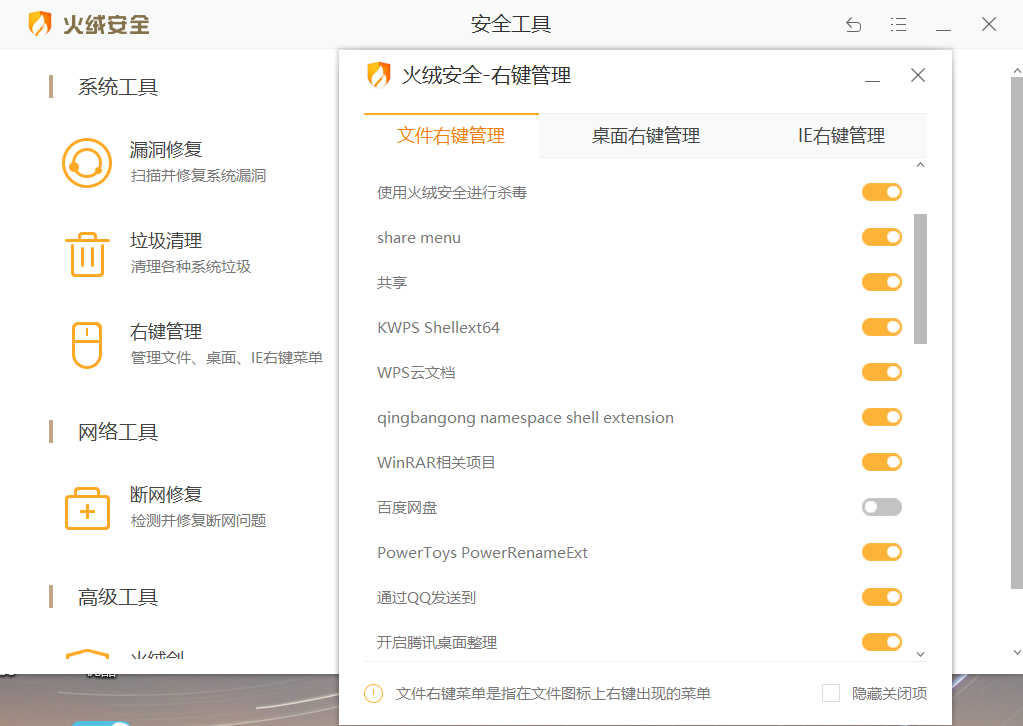
Task: Click the WPS云文档 item text
Action: [x=416, y=373]
